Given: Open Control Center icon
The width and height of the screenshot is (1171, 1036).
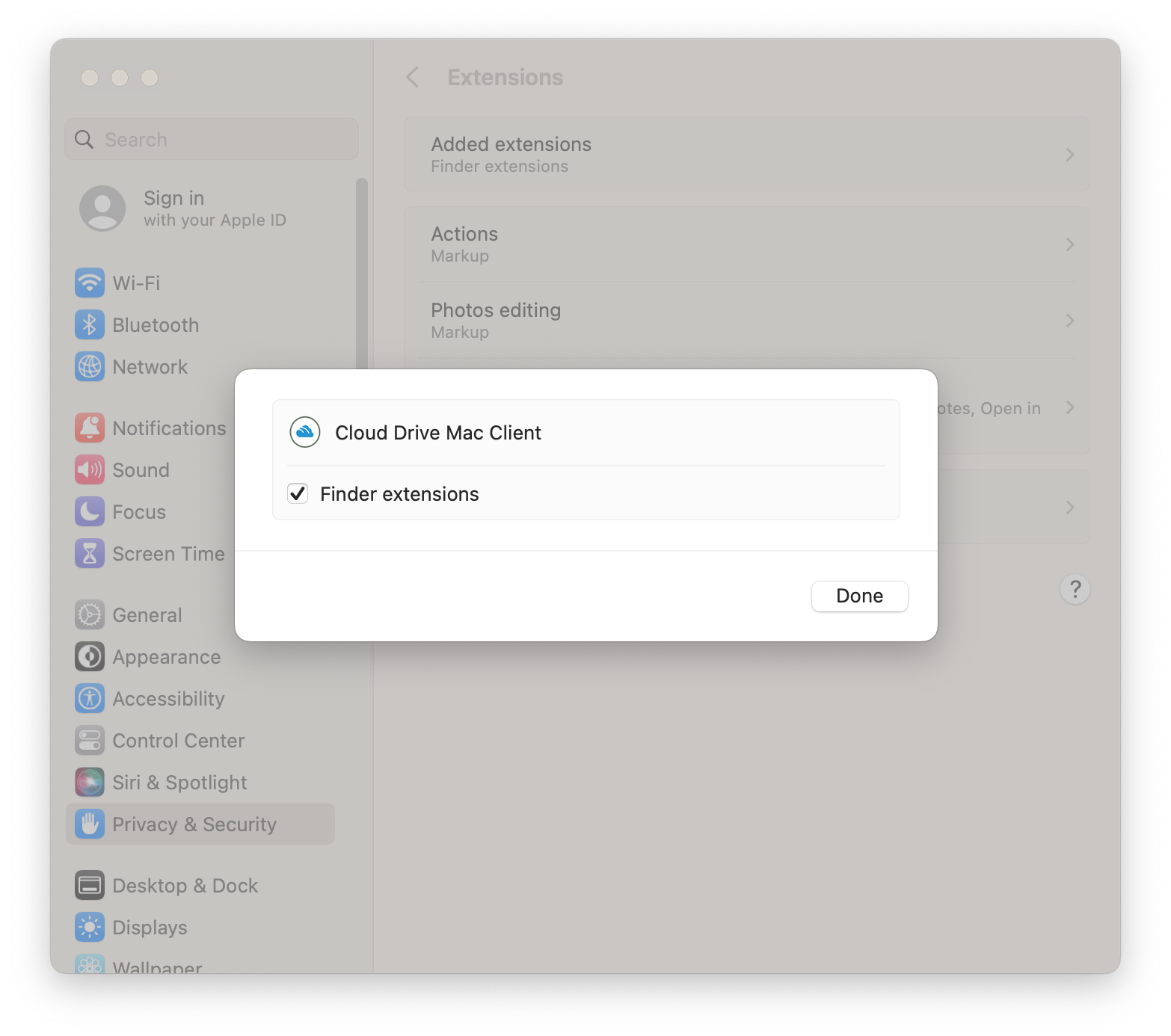Looking at the screenshot, I should point(90,740).
